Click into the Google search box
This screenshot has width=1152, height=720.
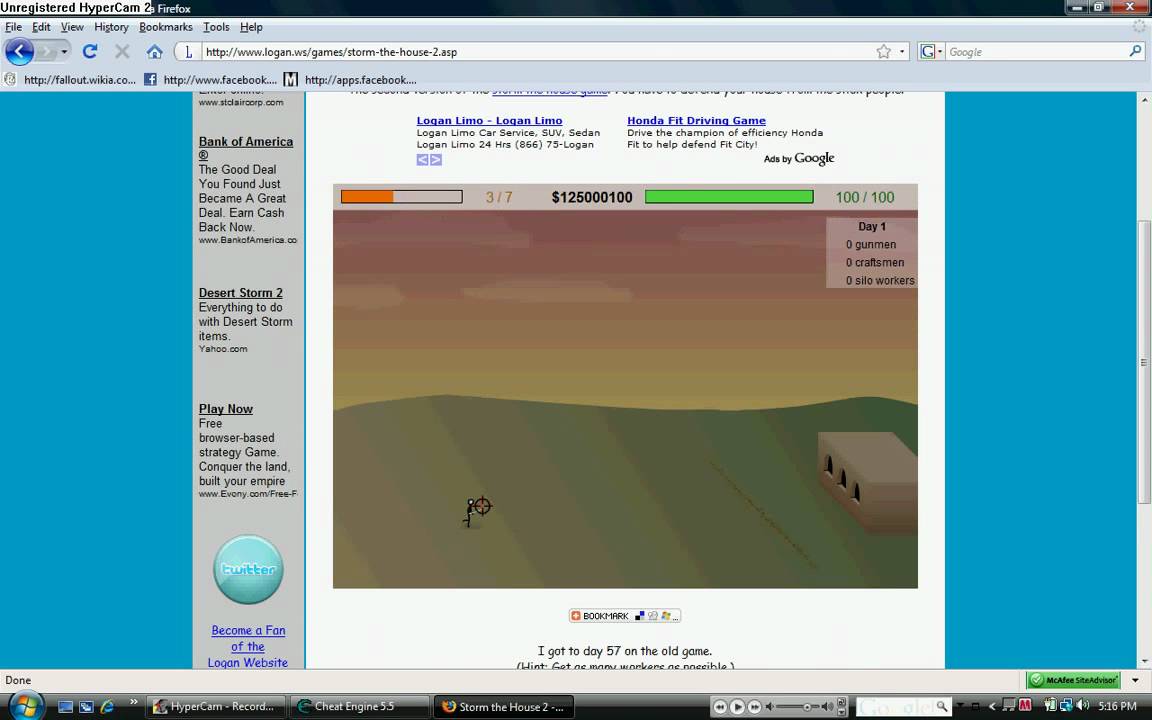[x=1036, y=52]
